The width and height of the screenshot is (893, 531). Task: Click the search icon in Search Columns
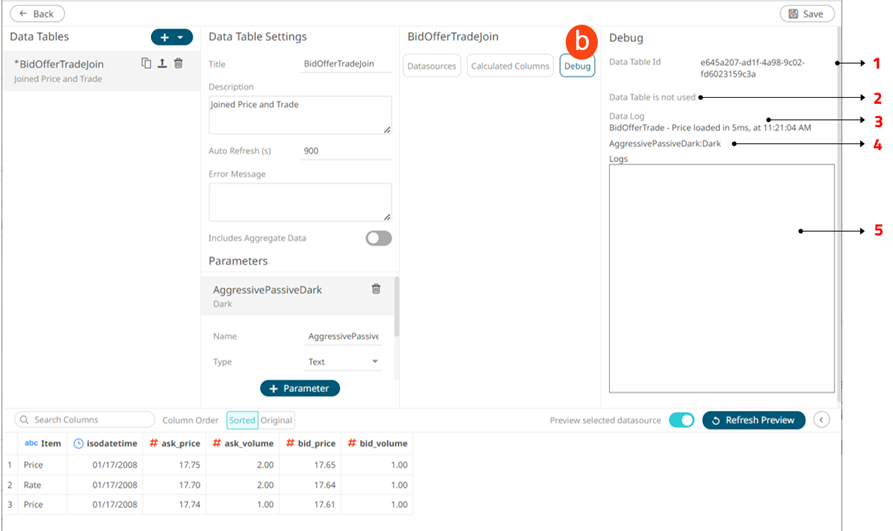point(25,420)
